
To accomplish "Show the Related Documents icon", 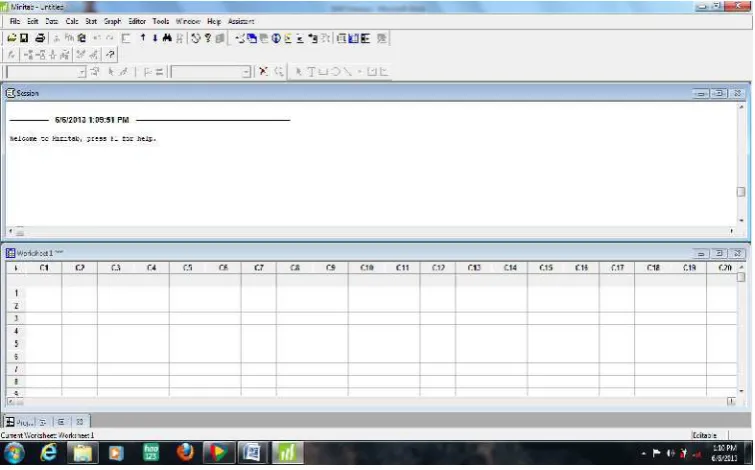I will [312, 38].
